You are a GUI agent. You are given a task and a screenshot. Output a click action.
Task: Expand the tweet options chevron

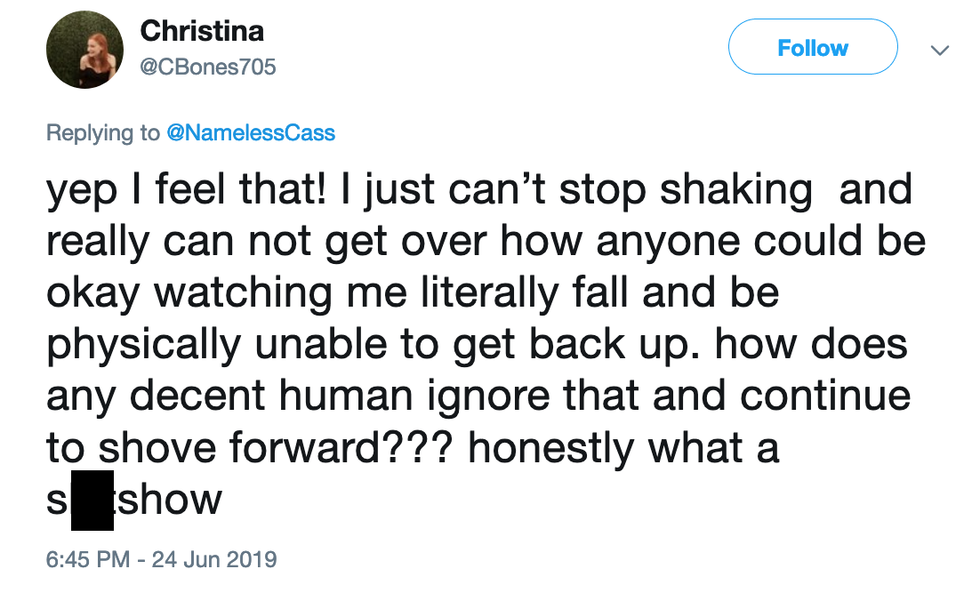[938, 49]
